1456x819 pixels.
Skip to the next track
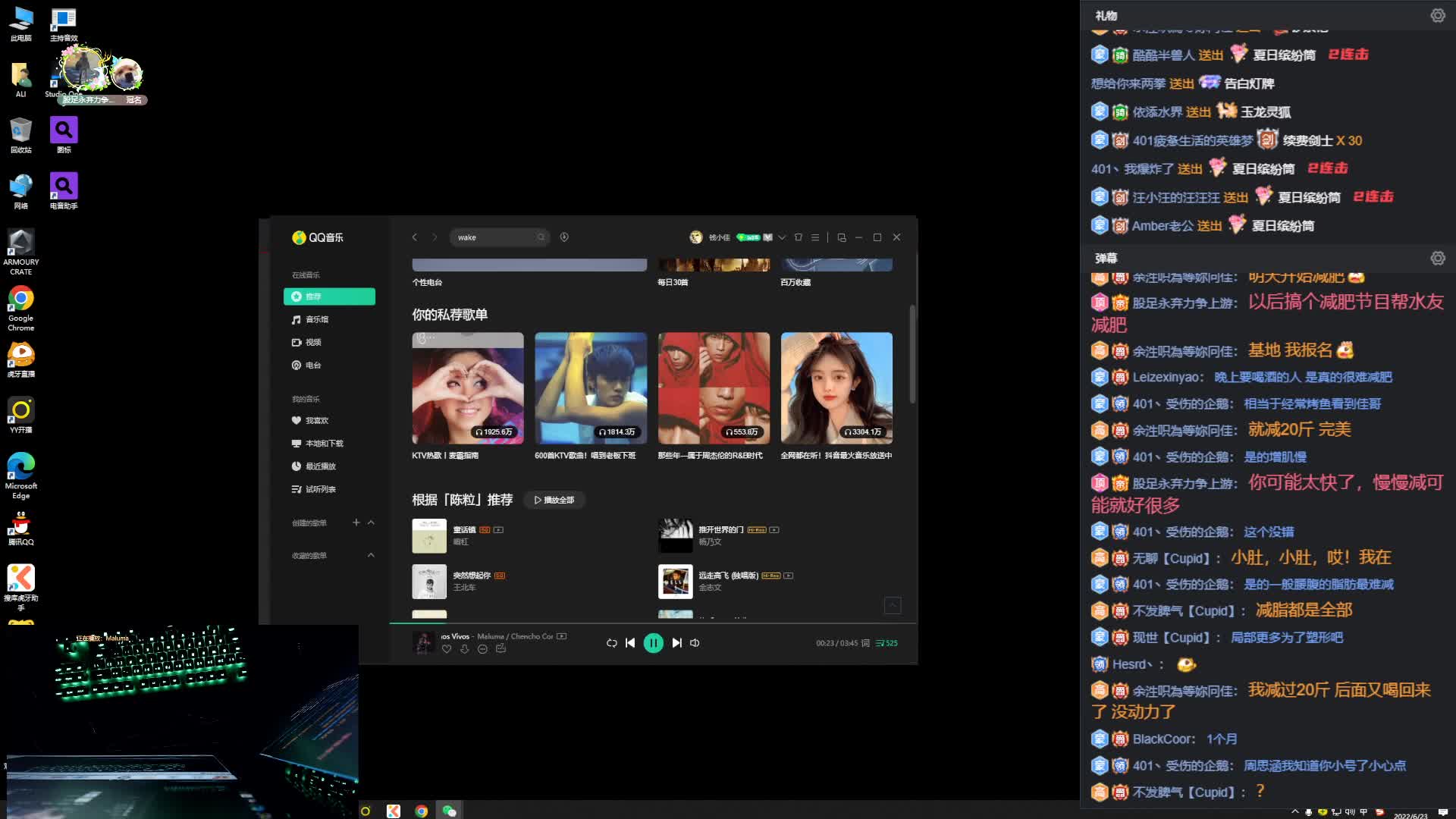676,643
